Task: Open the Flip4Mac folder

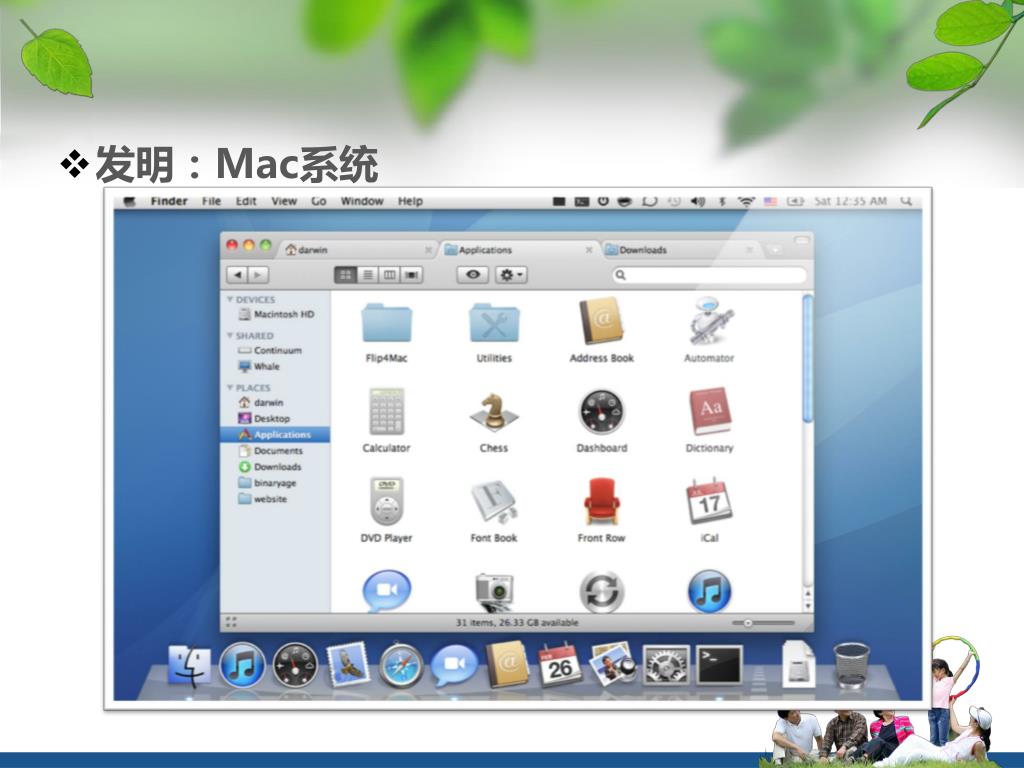Action: [x=387, y=323]
